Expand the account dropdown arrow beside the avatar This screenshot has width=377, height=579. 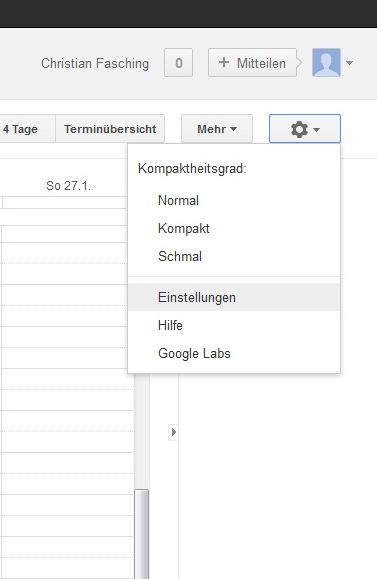(349, 63)
